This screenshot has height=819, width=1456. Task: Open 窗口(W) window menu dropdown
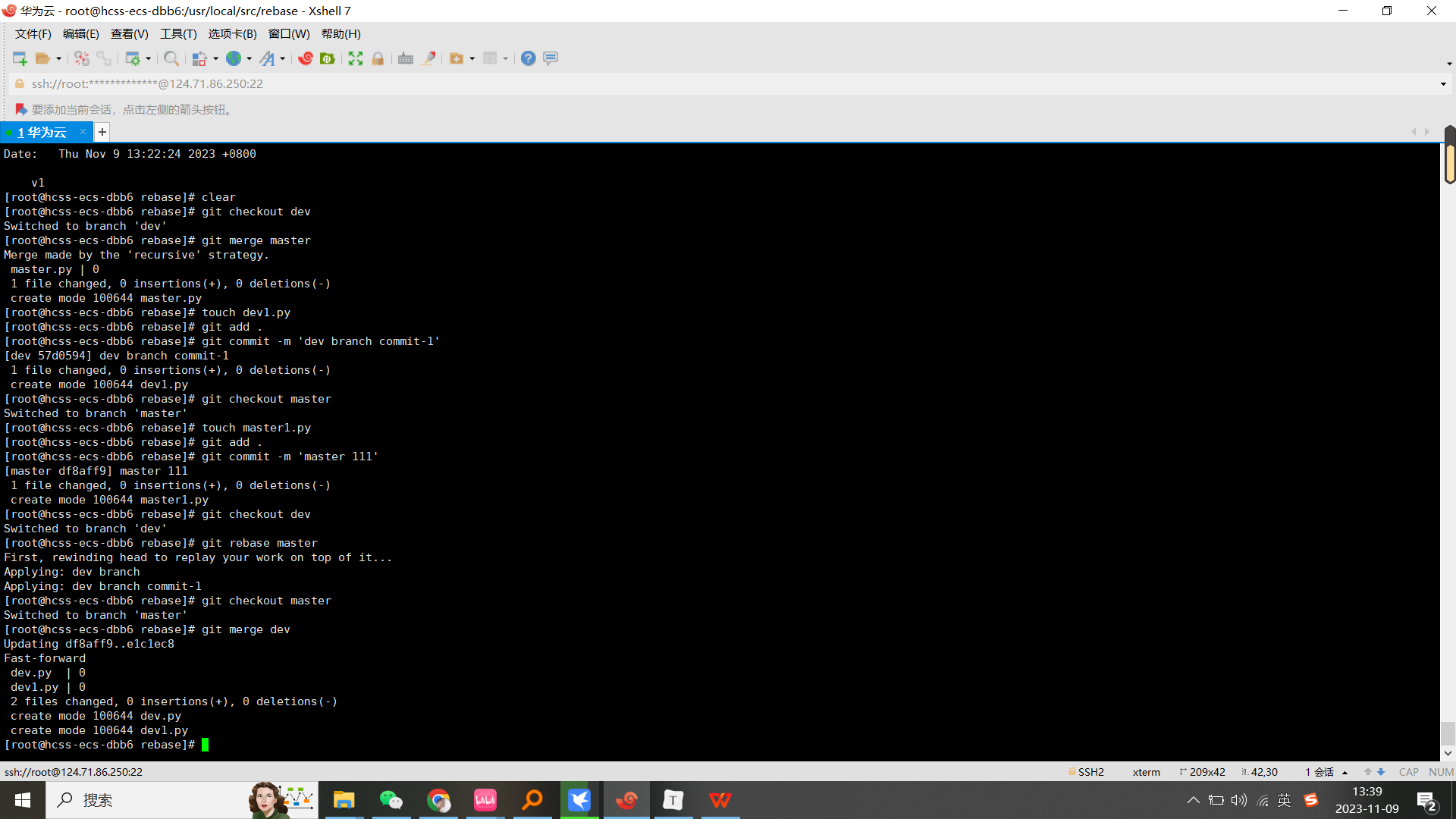coord(290,34)
